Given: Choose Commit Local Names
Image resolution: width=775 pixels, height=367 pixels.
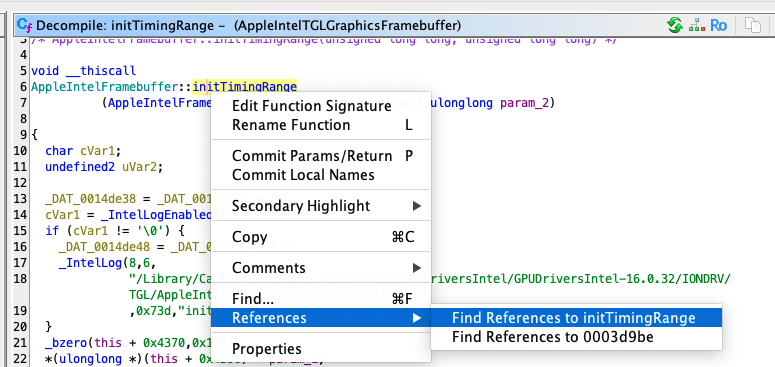Looking at the screenshot, I should coord(321,175).
